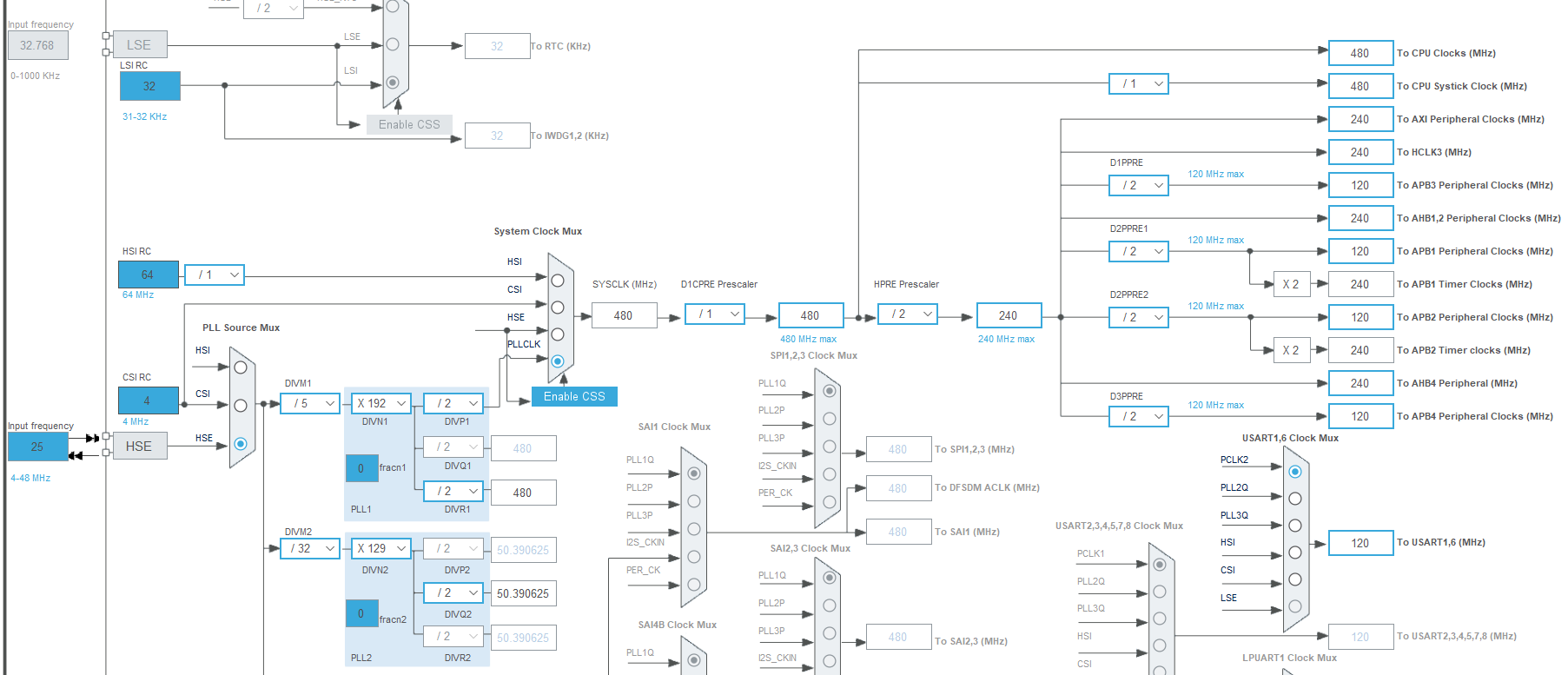Click the HSE oscillator block
This screenshot has height=675, width=1568.
click(x=139, y=447)
